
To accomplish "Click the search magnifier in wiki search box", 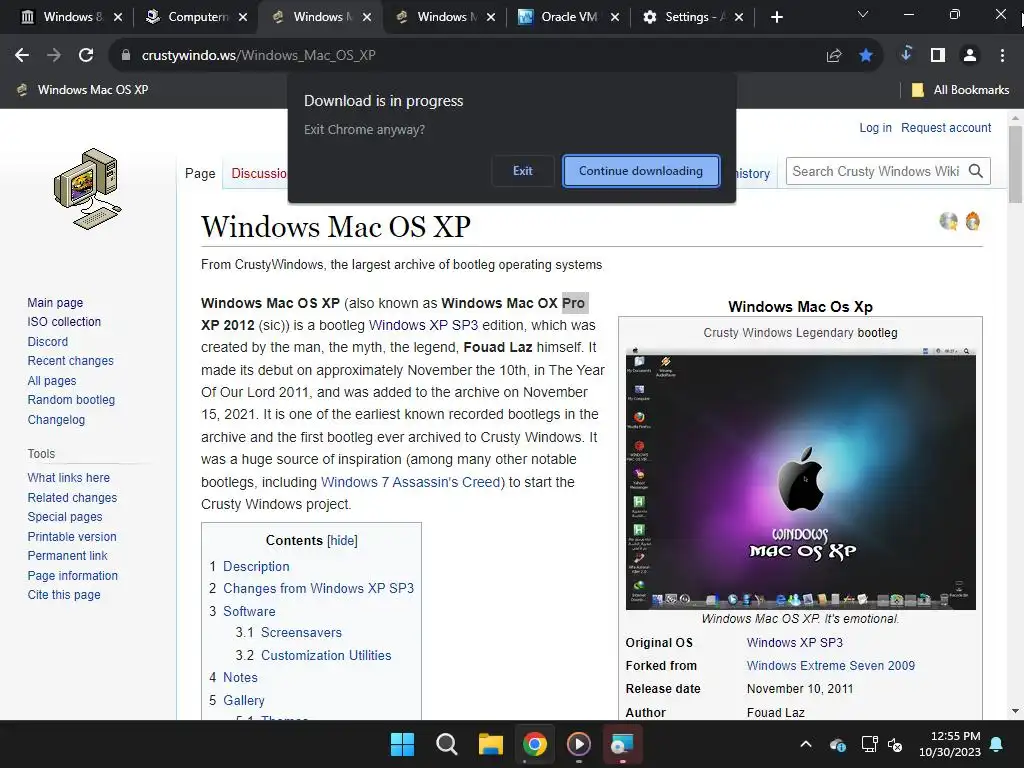I will coord(976,171).
